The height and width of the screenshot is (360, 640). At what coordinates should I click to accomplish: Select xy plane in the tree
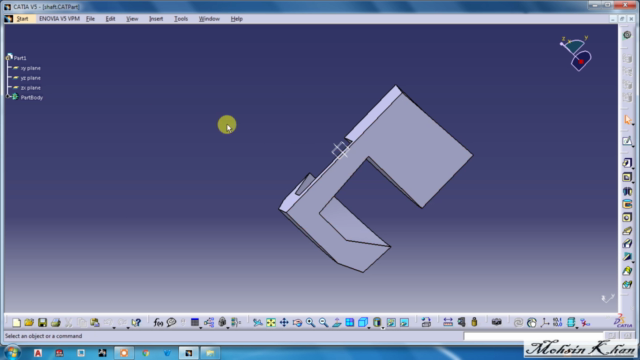(x=30, y=68)
